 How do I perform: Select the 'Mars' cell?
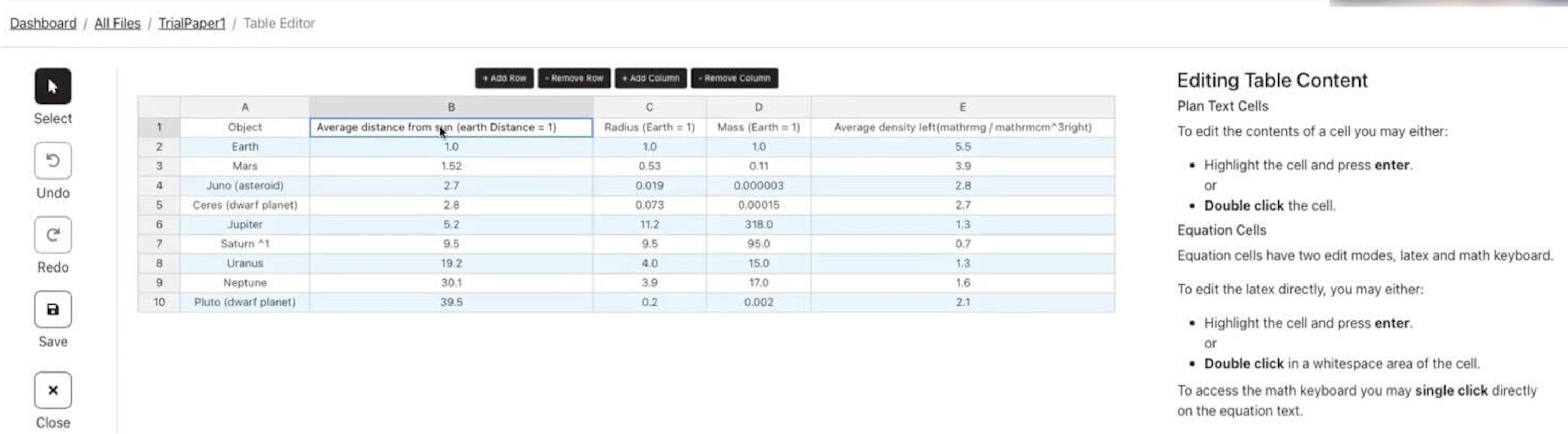[245, 166]
